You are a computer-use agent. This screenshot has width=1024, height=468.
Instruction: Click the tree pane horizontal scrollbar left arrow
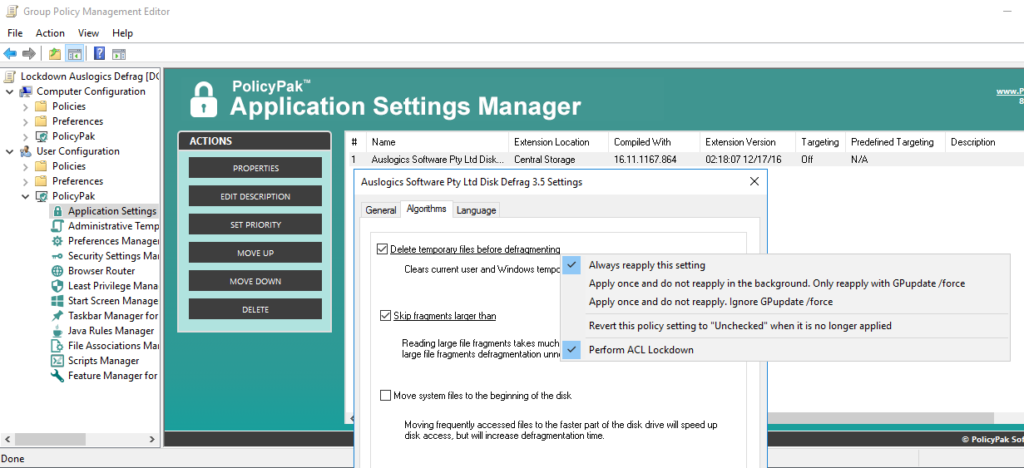click(7, 439)
